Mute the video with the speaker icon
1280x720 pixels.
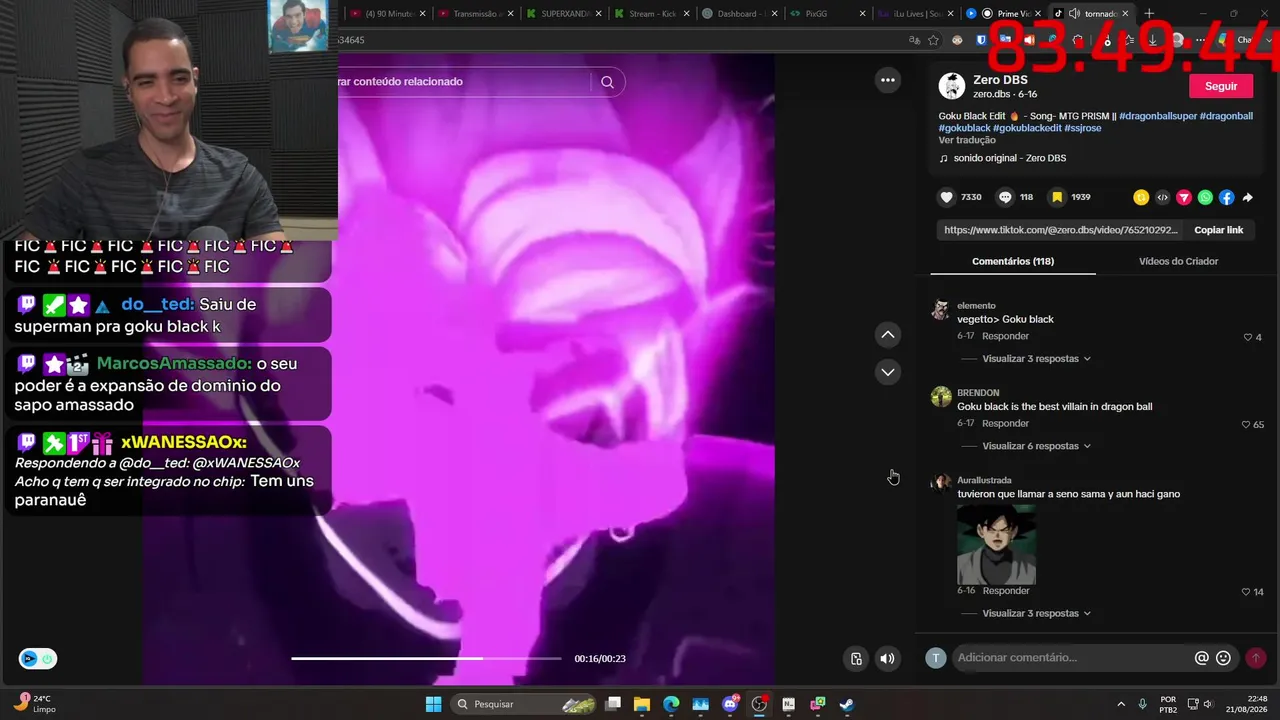tap(887, 658)
